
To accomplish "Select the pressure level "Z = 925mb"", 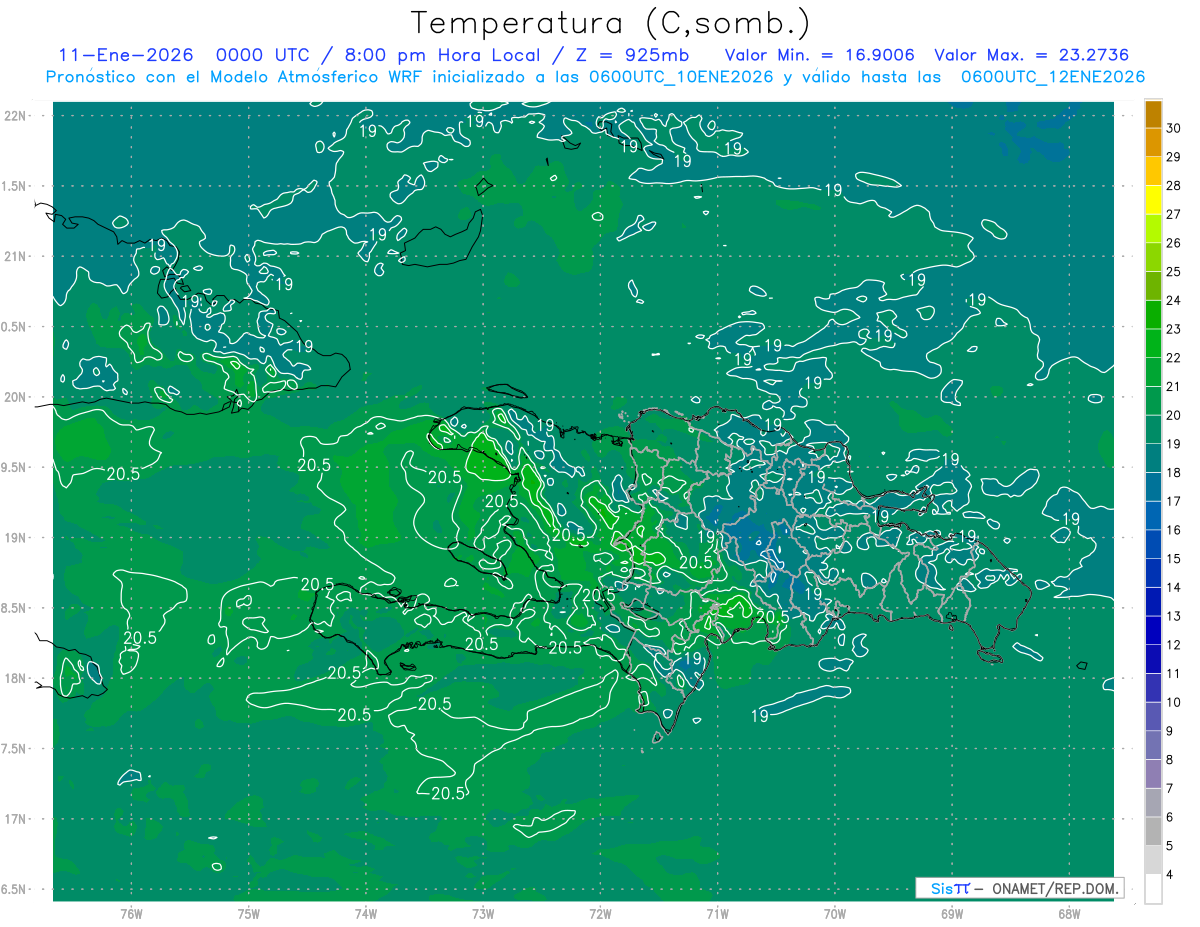I will [632, 56].
